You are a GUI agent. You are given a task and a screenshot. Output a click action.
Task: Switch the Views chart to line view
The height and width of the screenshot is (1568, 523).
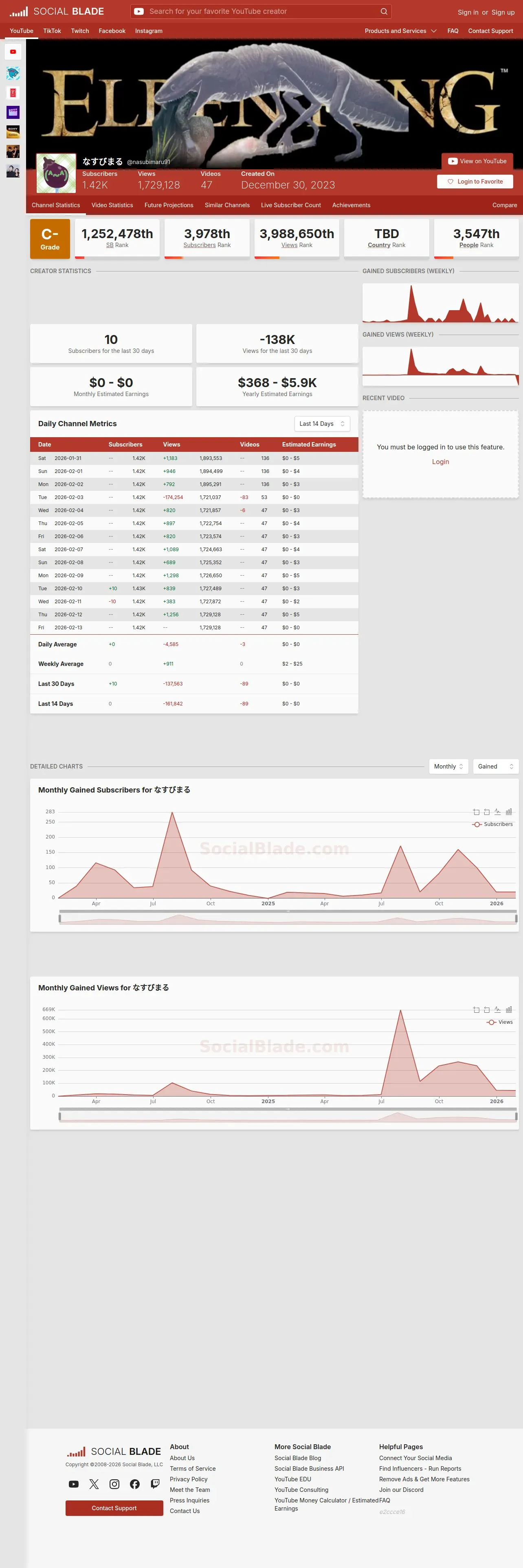pos(497,1010)
